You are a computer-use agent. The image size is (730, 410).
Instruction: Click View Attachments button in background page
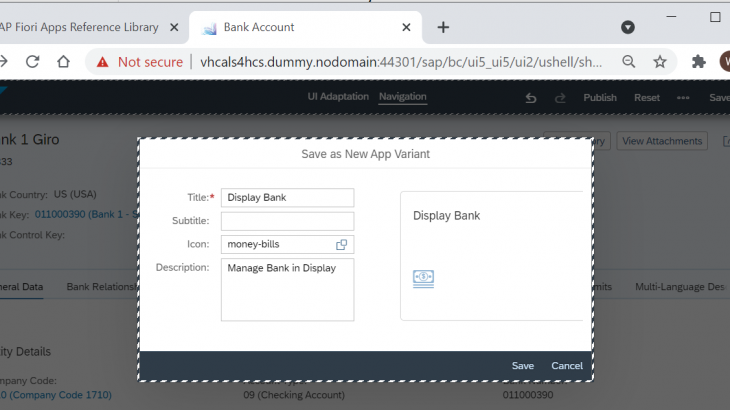pyautogui.click(x=662, y=141)
